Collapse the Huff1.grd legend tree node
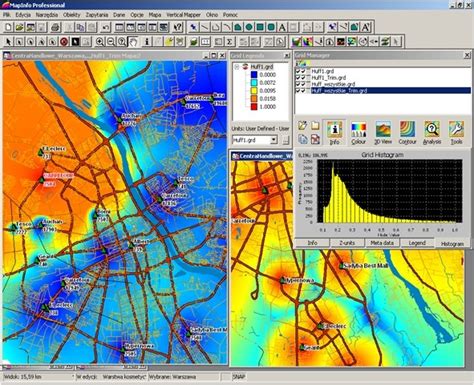Image resolution: width=474 pixels, height=385 pixels. (x=237, y=67)
